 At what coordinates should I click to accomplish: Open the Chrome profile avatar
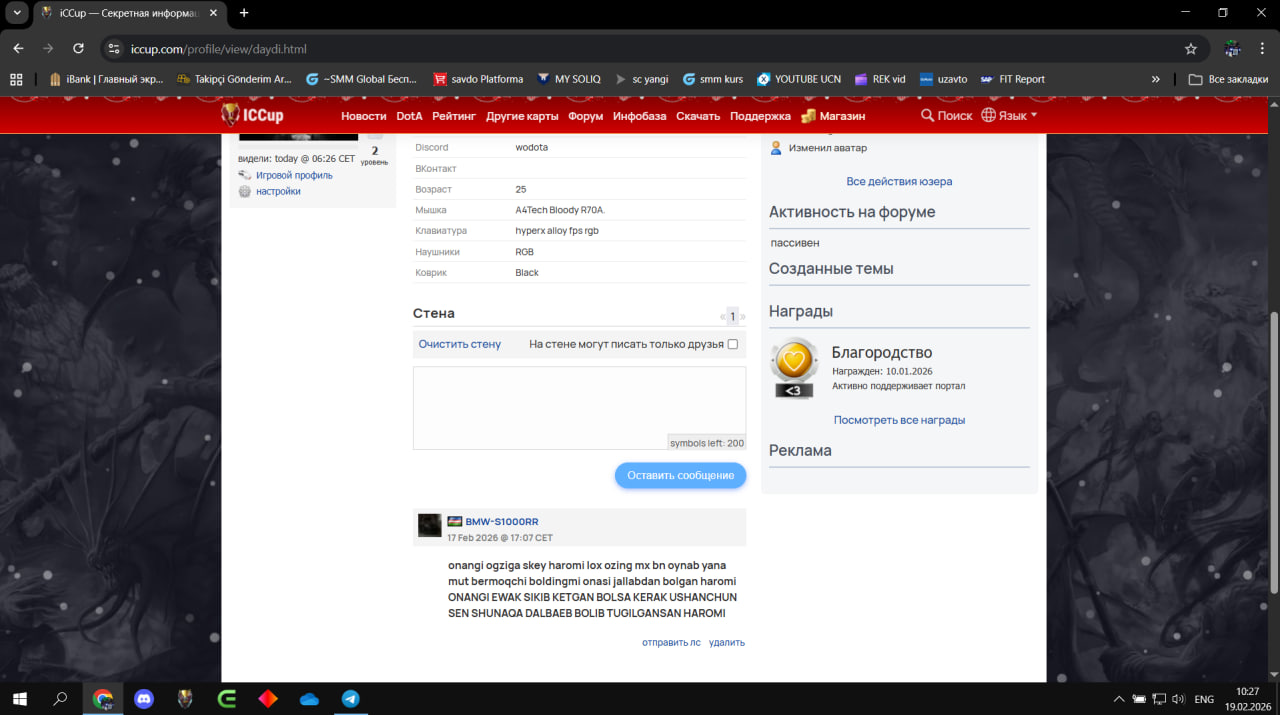coord(1232,48)
